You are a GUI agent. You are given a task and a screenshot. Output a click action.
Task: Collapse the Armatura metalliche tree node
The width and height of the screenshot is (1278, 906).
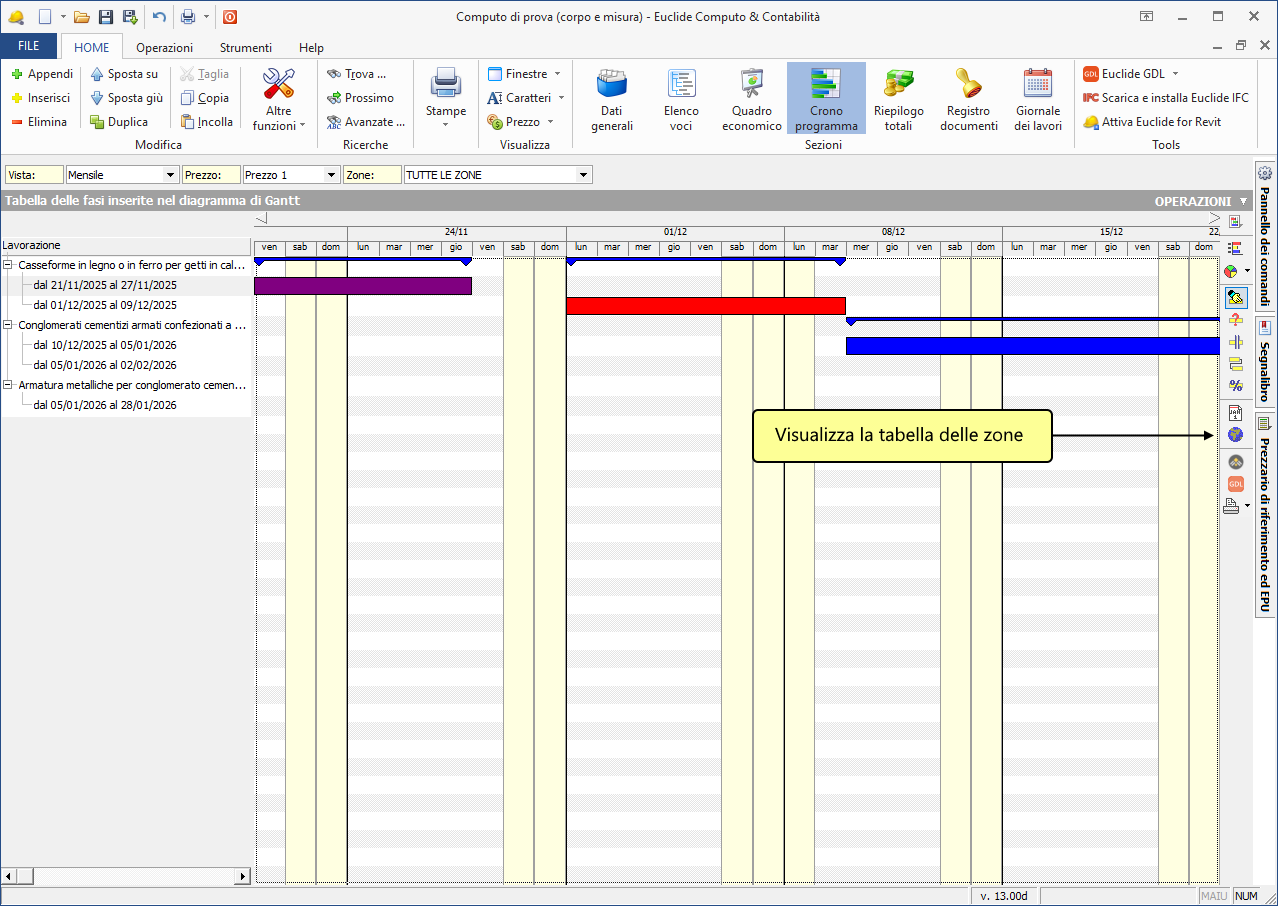8,385
